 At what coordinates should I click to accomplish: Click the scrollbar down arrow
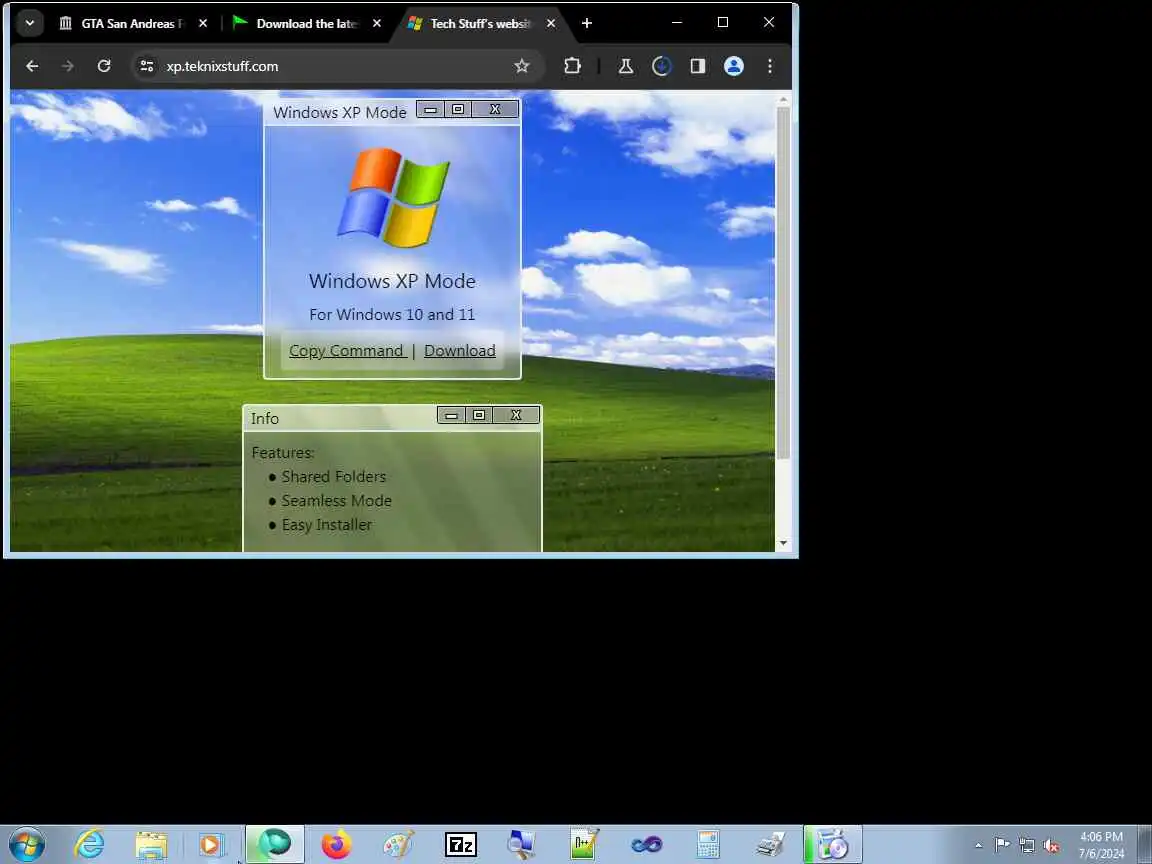[783, 543]
